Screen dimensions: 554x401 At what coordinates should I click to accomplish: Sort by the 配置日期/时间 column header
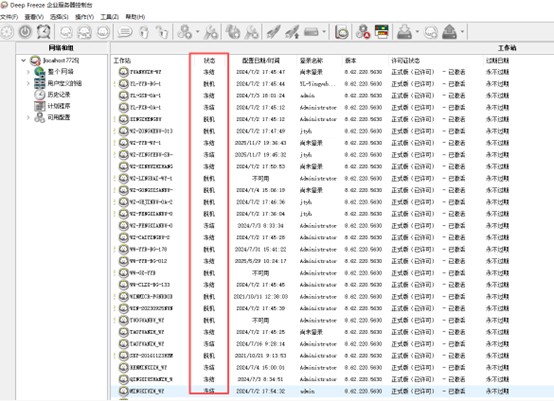tap(261, 60)
